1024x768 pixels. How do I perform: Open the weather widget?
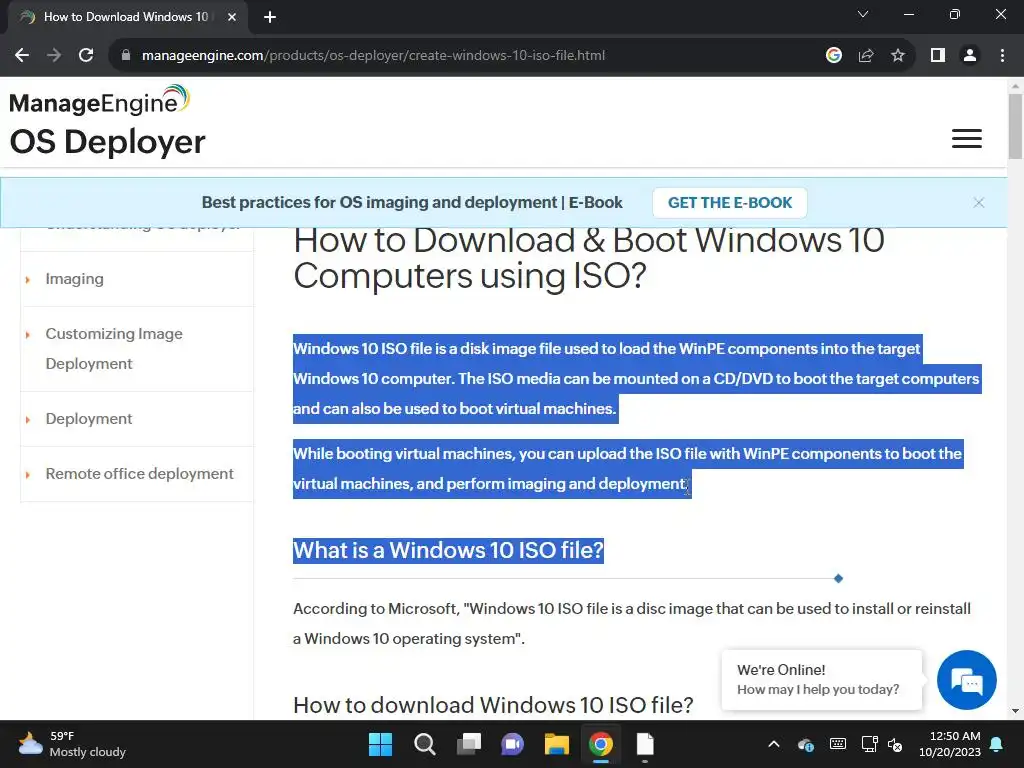72,744
